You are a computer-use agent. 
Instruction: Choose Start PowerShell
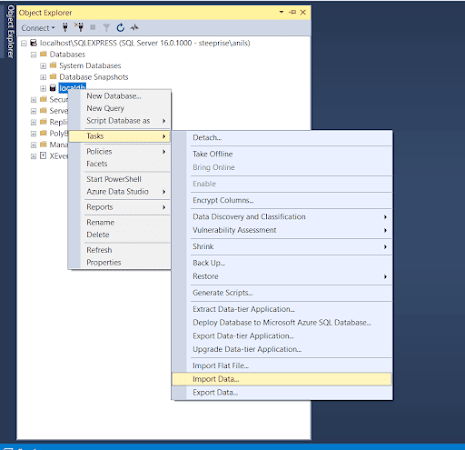(120, 179)
